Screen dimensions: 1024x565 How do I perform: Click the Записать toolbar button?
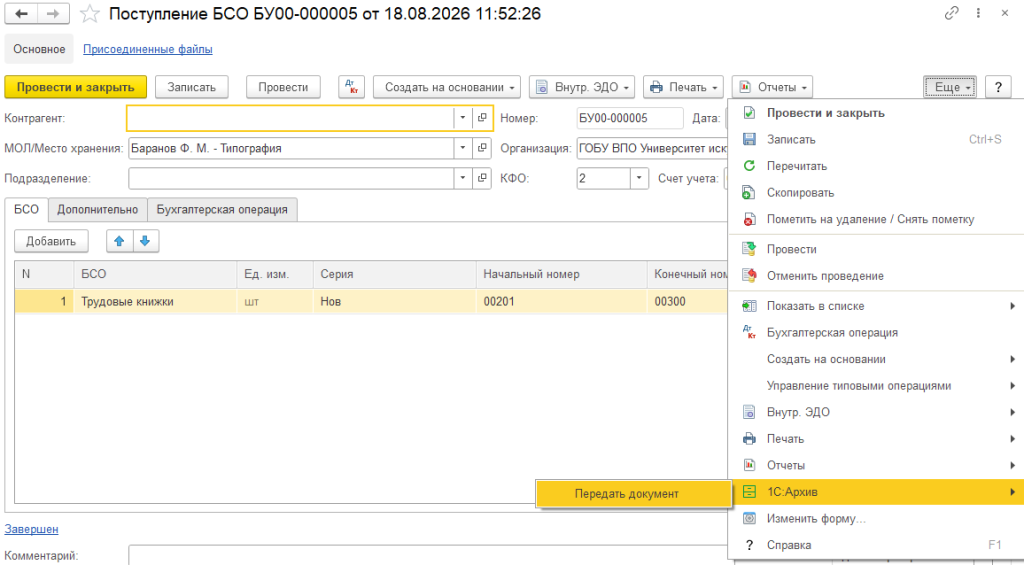point(191,87)
